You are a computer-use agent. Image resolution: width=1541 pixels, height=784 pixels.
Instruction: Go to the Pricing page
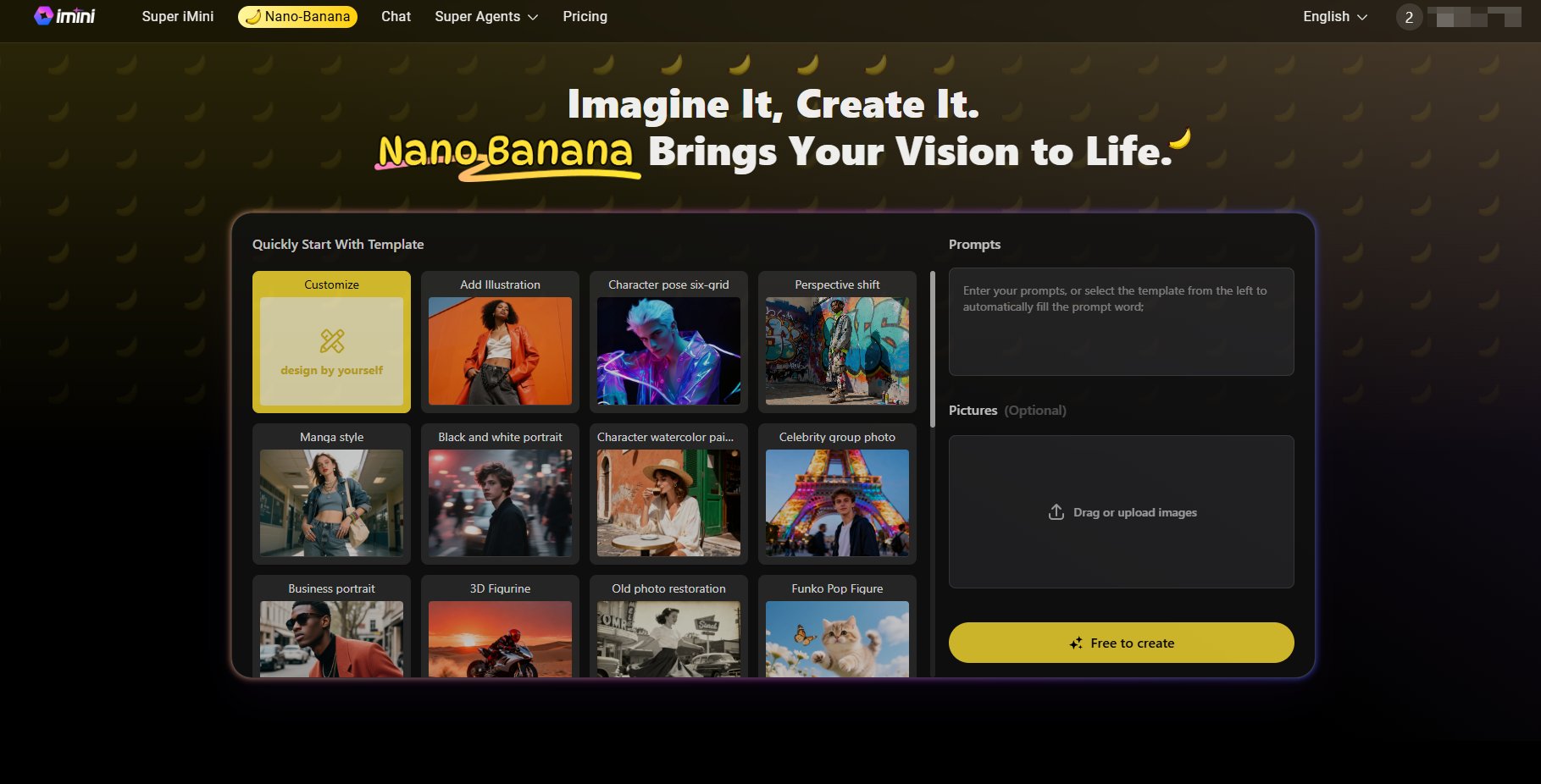coord(585,16)
